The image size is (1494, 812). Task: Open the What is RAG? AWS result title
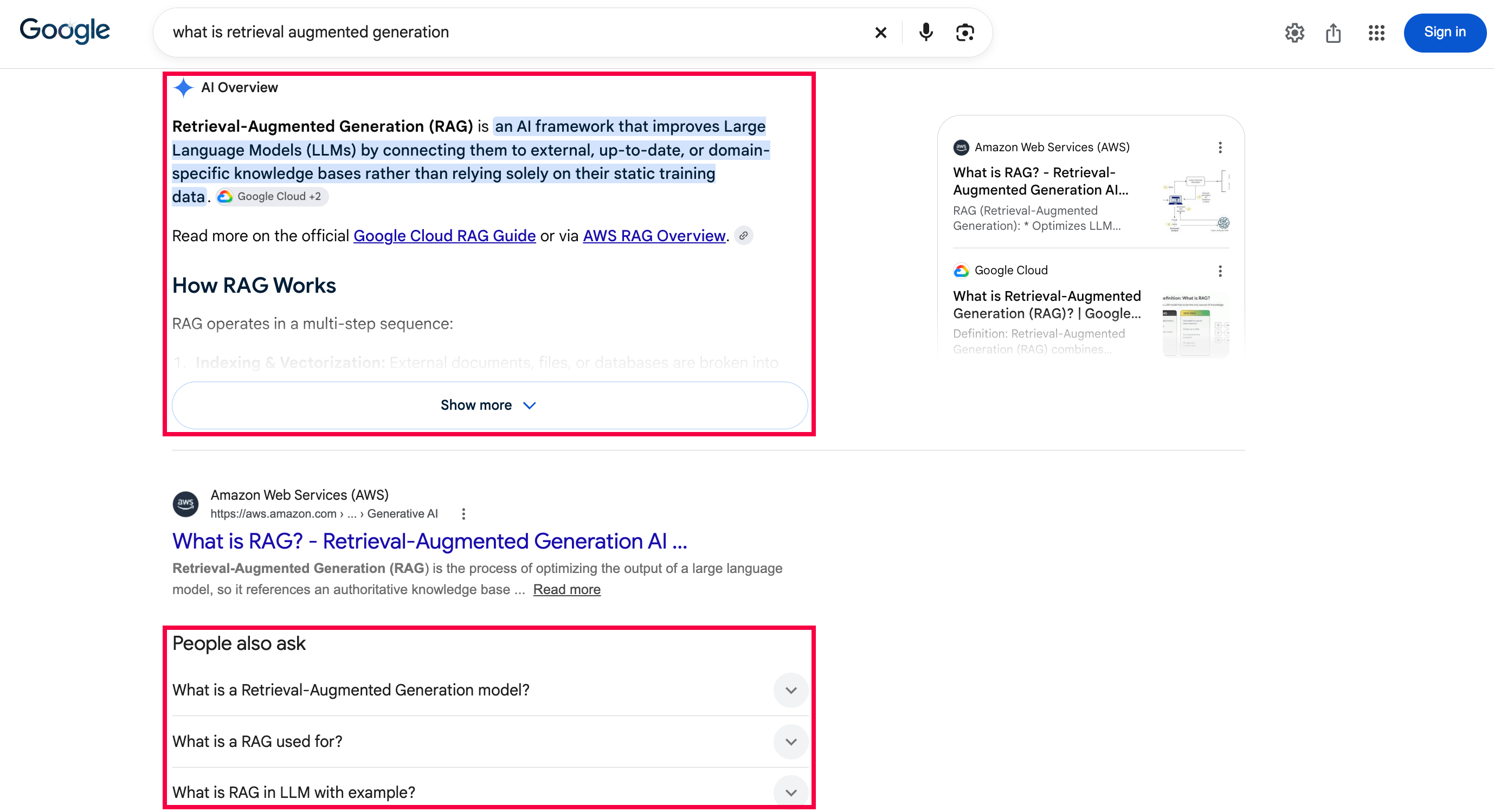point(430,541)
